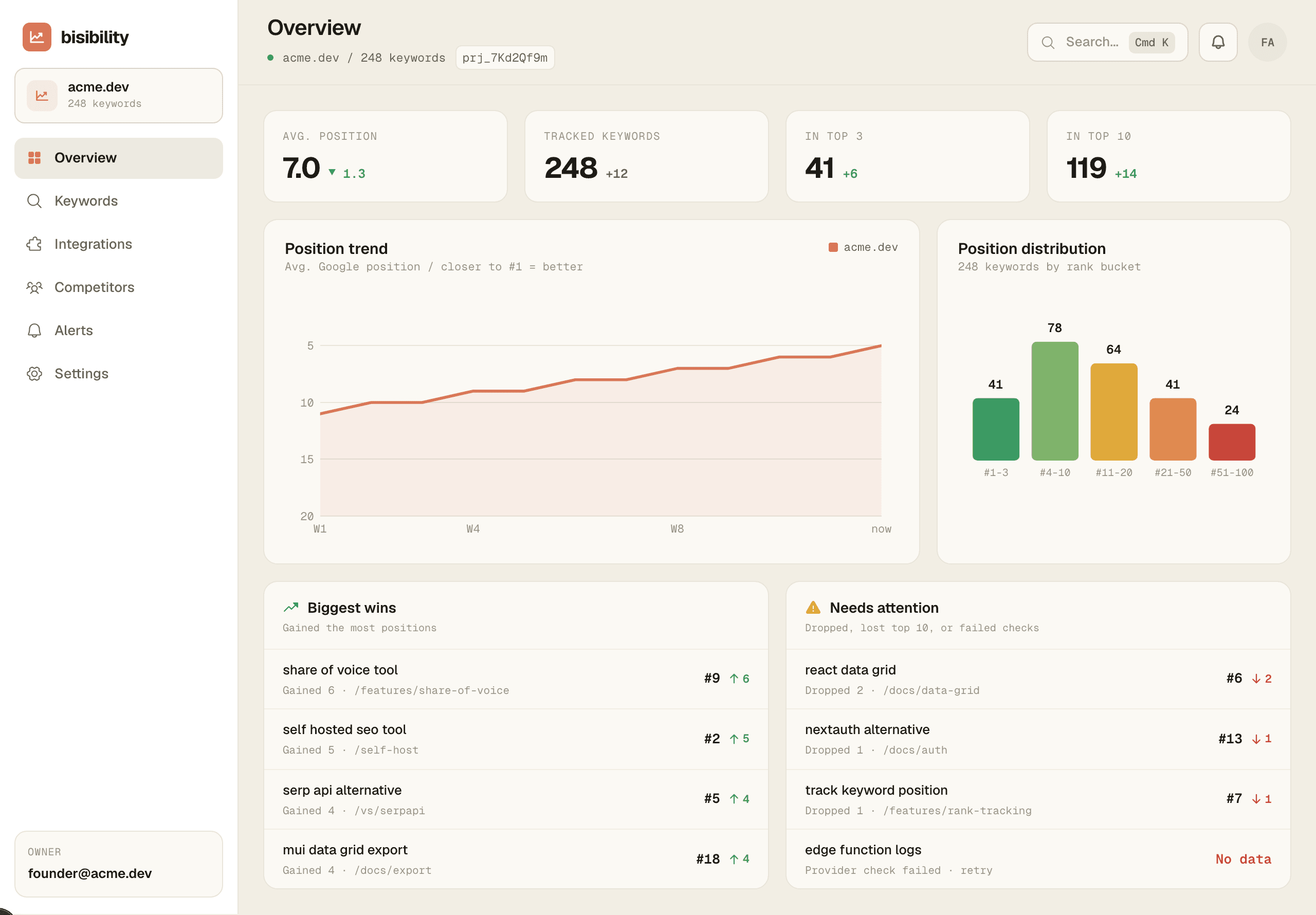Click the '/docs/data-grid' path text
This screenshot has height=915, width=1316.
tap(931, 691)
